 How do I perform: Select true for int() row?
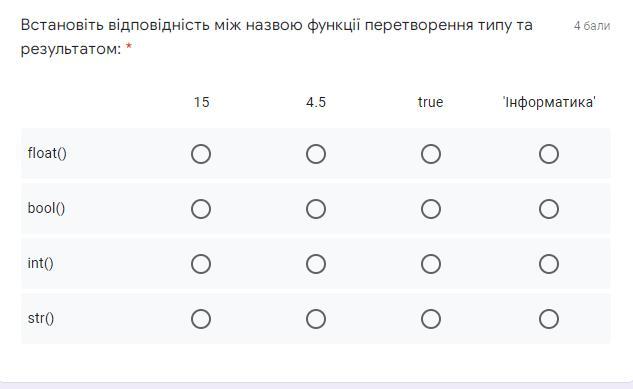pyautogui.click(x=431, y=264)
